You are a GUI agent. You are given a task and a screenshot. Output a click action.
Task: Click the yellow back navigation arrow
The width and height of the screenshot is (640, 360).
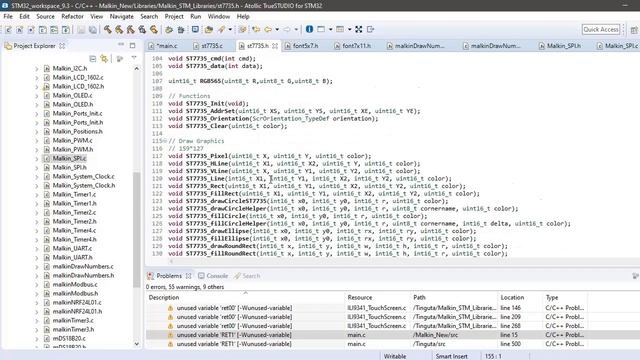coord(268,29)
